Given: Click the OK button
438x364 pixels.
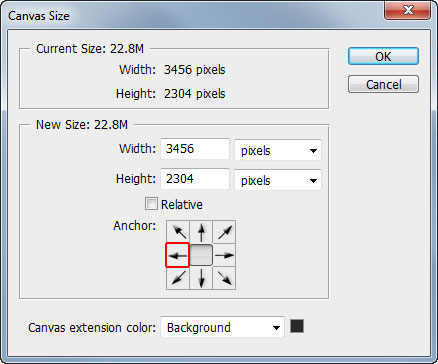Looking at the screenshot, I should pyautogui.click(x=383, y=56).
